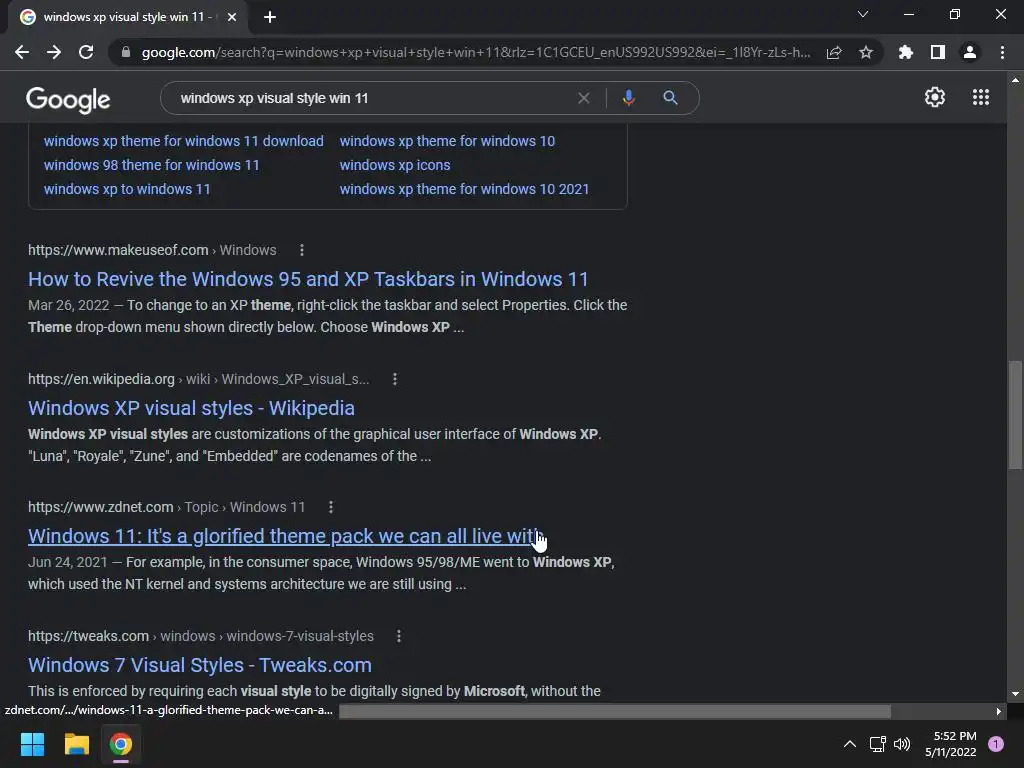Viewport: 1024px width, 768px height.
Task: Go forward to the next page
Action: [x=54, y=52]
